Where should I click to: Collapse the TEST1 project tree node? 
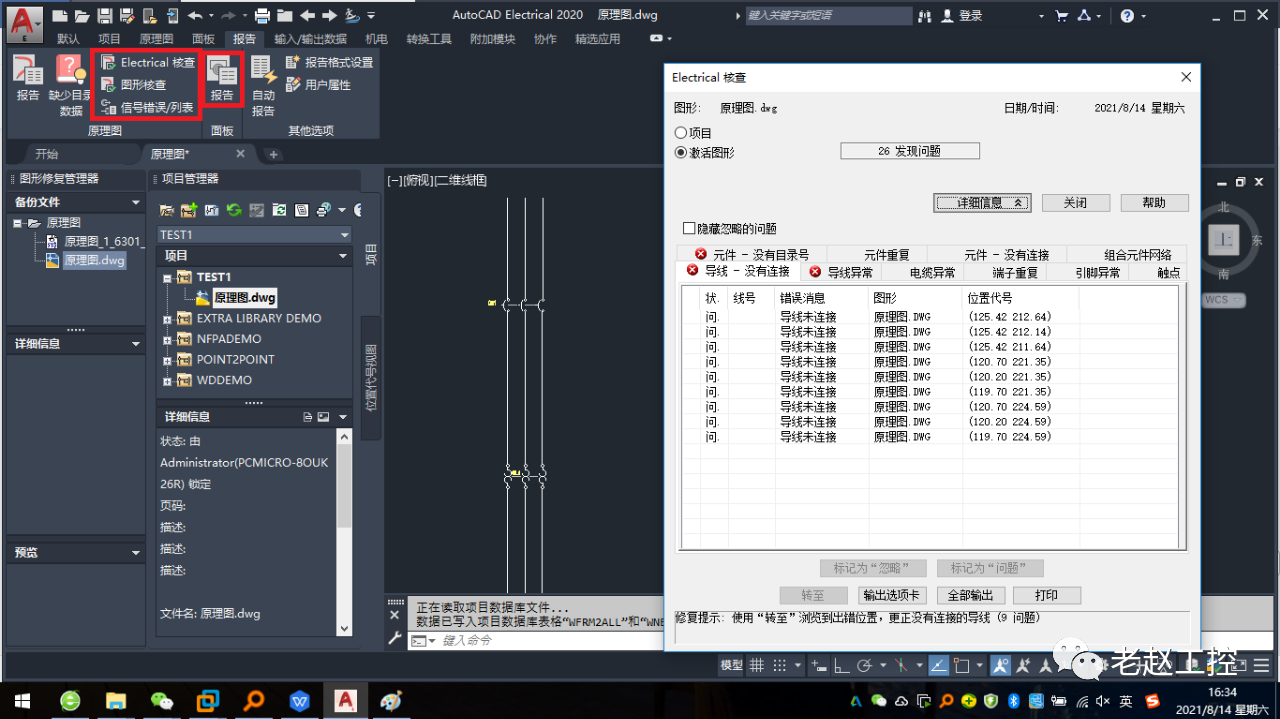[167, 277]
